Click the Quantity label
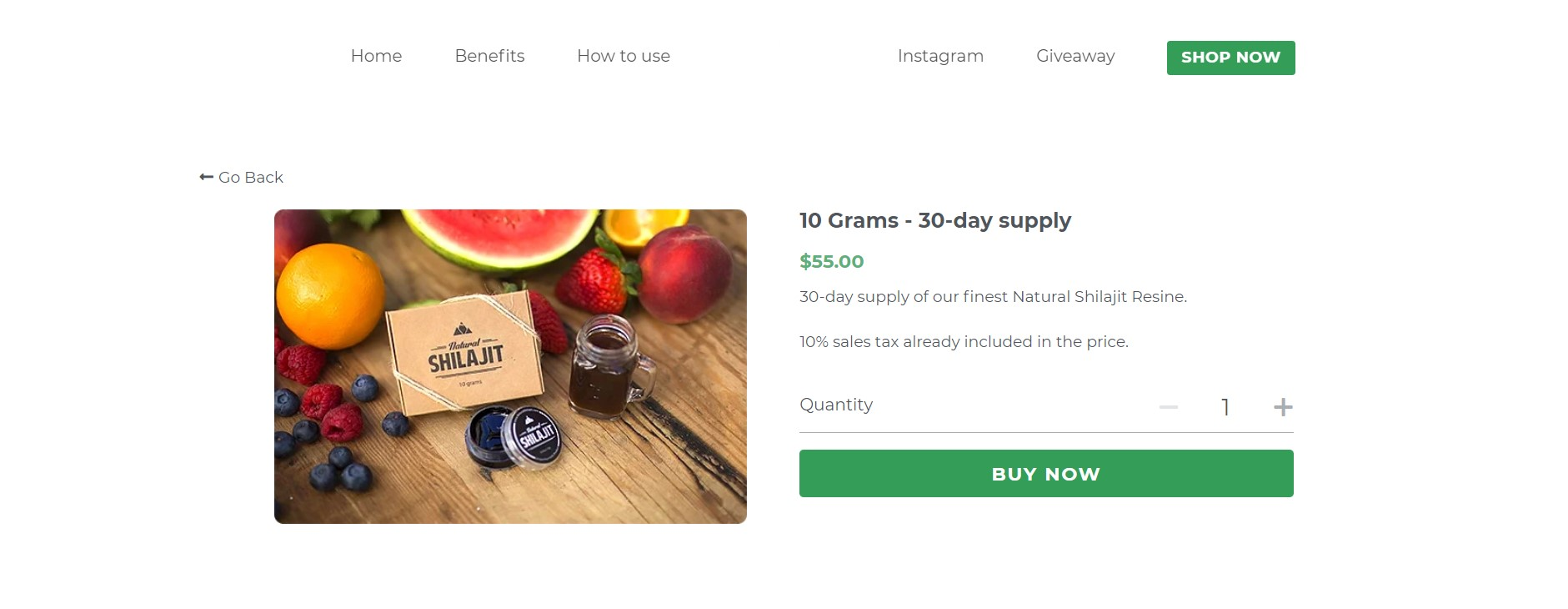This screenshot has height=609, width=1568. 835,405
